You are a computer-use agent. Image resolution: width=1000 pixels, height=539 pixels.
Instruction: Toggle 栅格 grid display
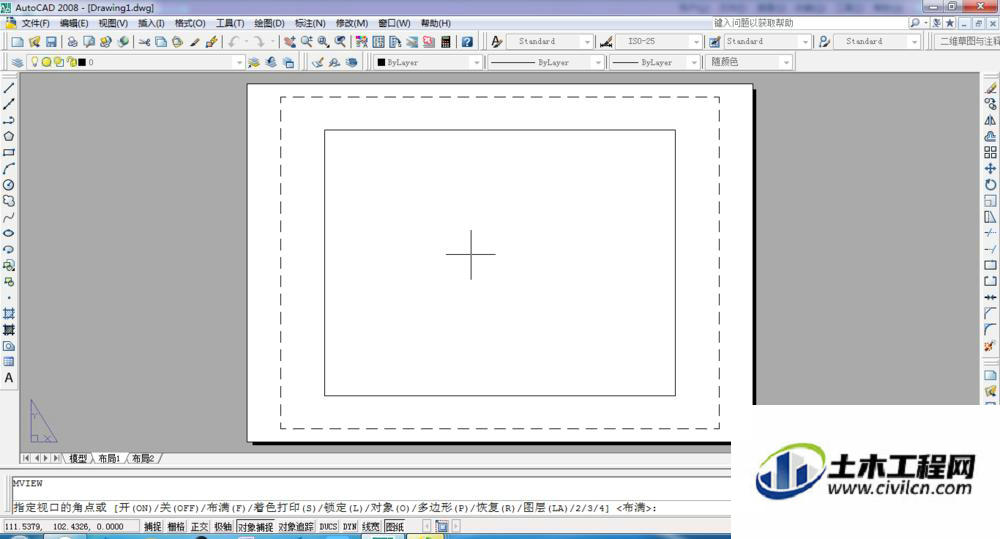click(x=176, y=526)
